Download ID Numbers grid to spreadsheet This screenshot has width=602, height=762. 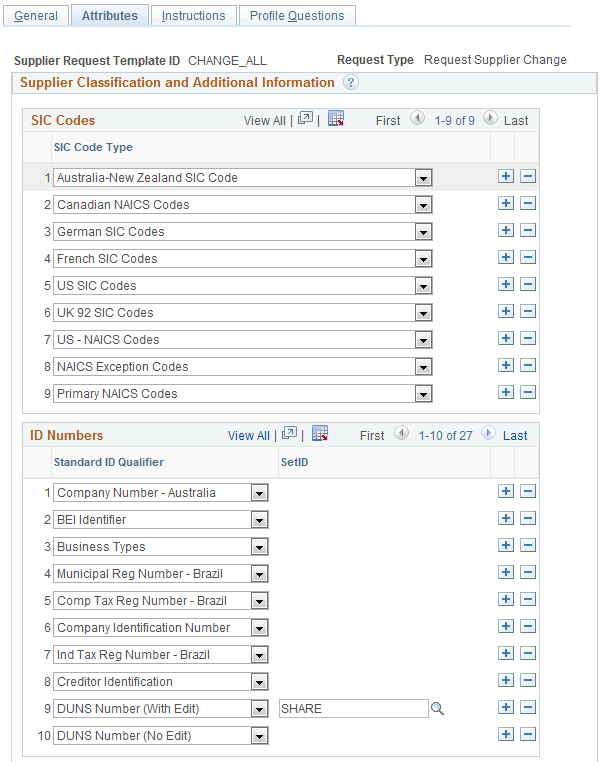[x=320, y=433]
